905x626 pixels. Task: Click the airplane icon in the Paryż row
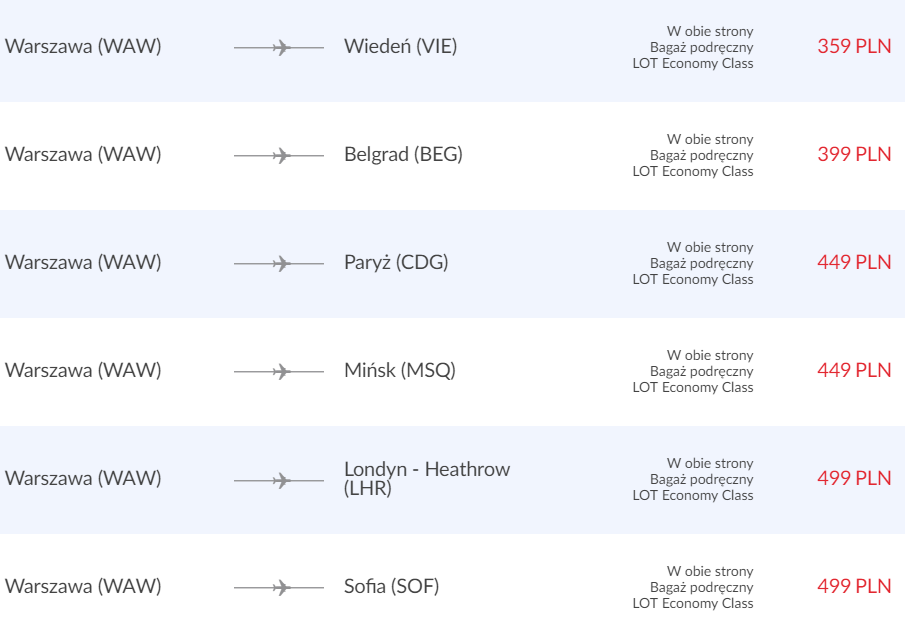pos(281,264)
